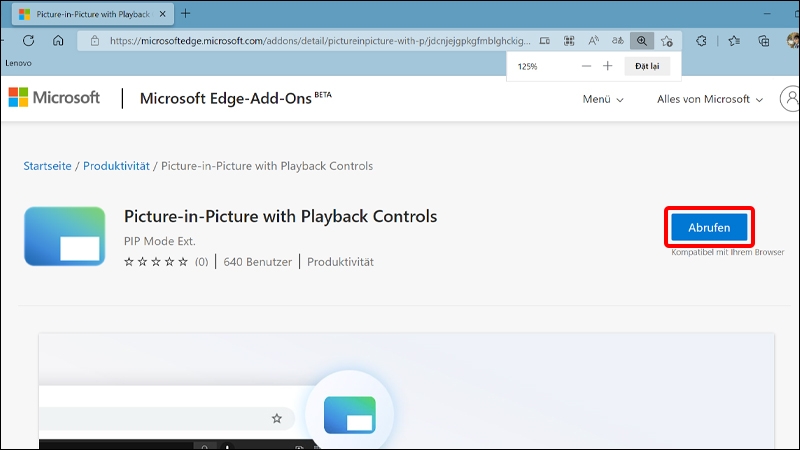Go to Startseite breadcrumb
The image size is (800, 450).
pyautogui.click(x=47, y=166)
